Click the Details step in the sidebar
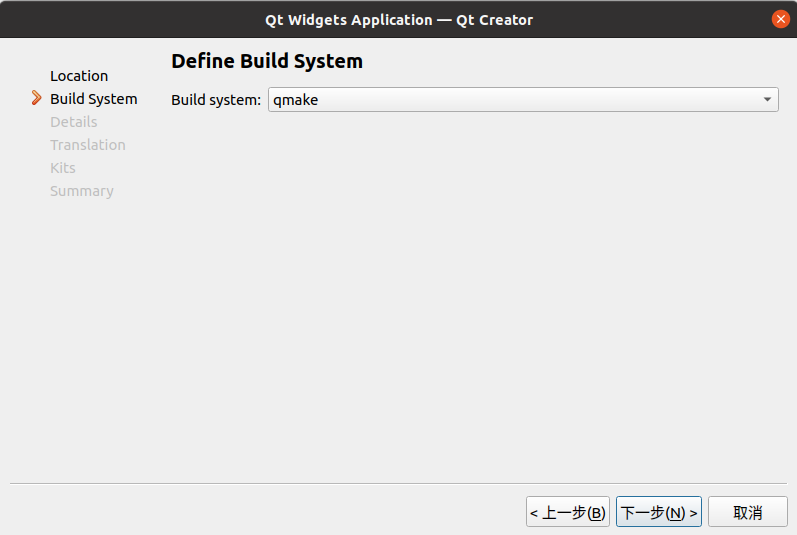 click(74, 122)
